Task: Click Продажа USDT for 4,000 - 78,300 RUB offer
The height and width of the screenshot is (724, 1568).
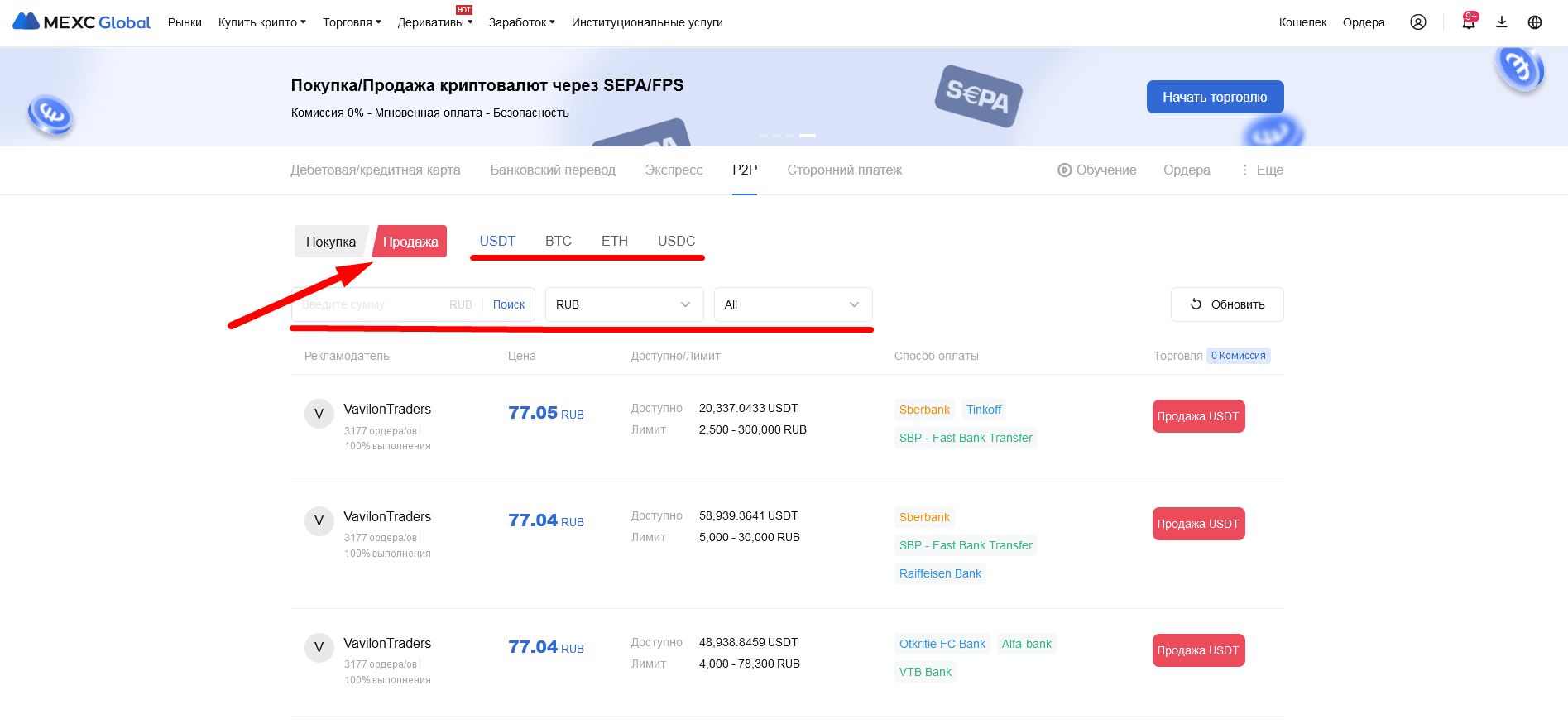Action: (1198, 650)
